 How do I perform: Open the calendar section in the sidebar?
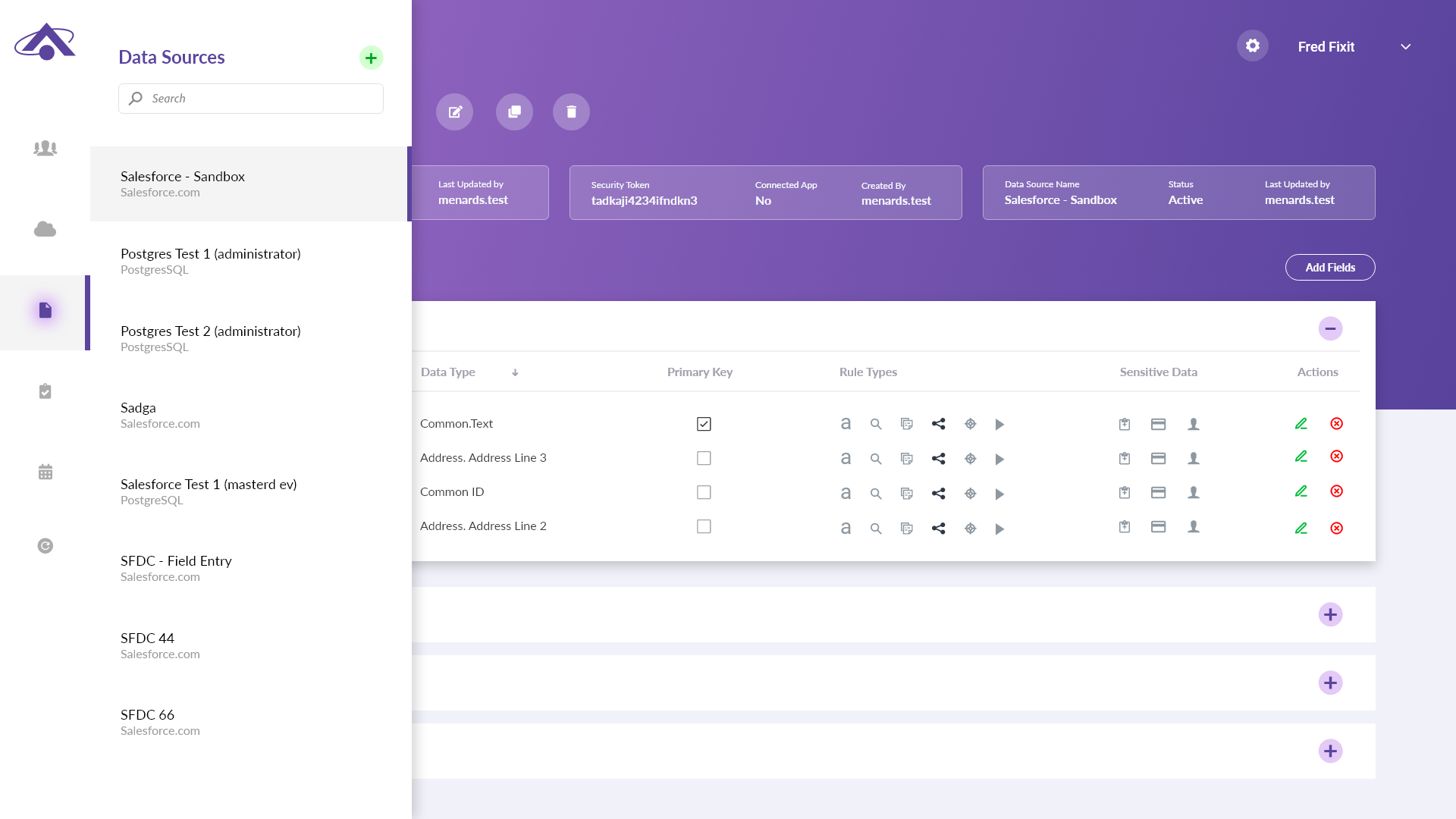(x=45, y=471)
